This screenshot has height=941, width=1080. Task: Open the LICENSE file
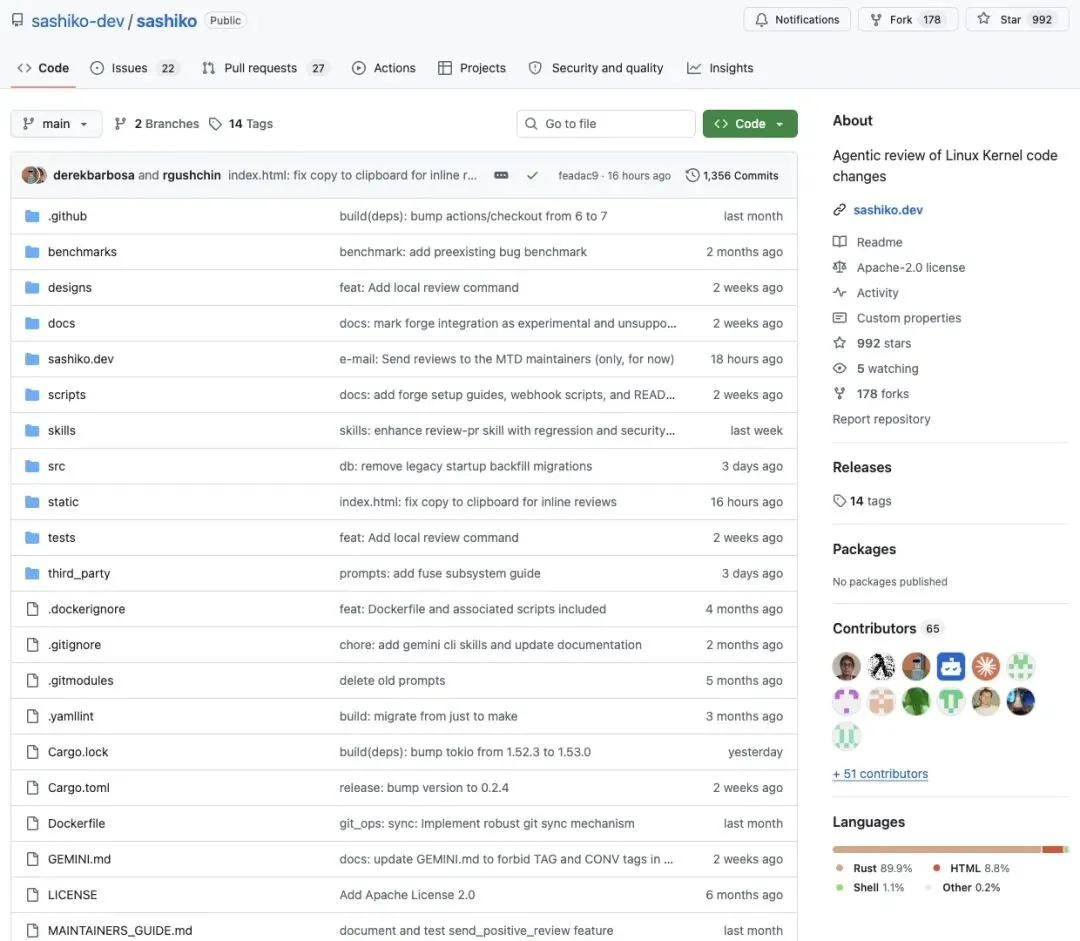(72, 896)
